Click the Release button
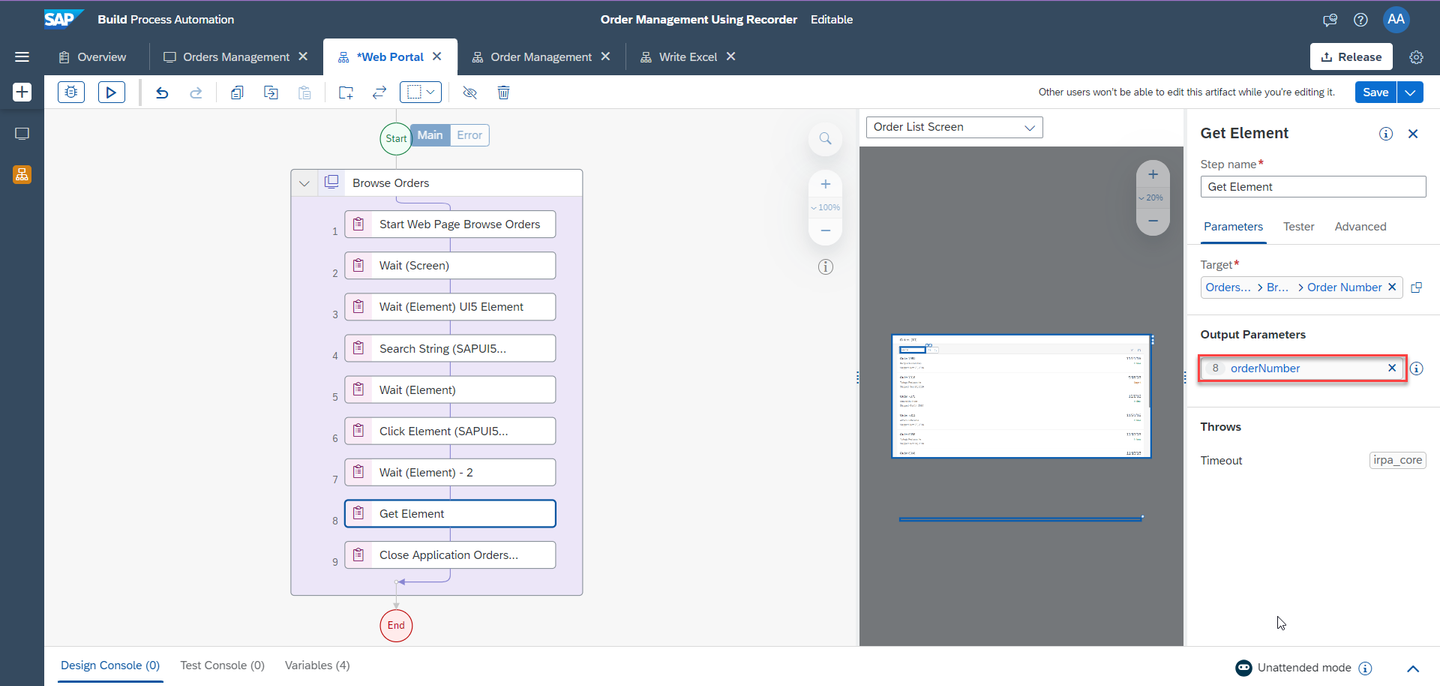The image size is (1440, 686). coord(1351,57)
